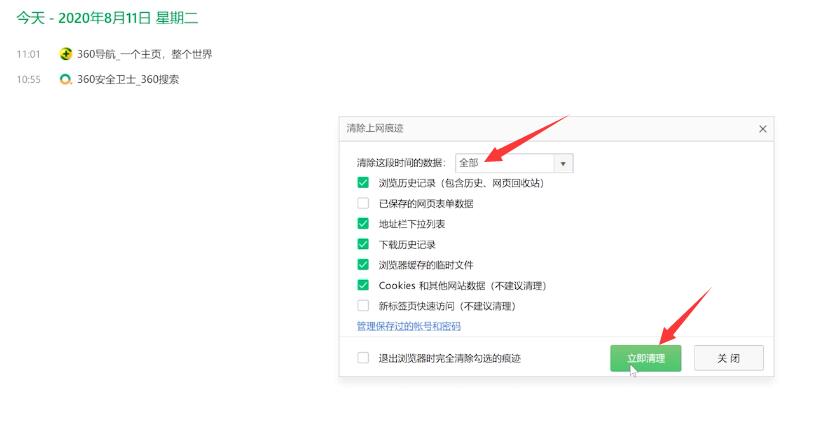The height and width of the screenshot is (432, 821).
Task: Check 新标签页快速访问 checkbox
Action: pos(363,305)
